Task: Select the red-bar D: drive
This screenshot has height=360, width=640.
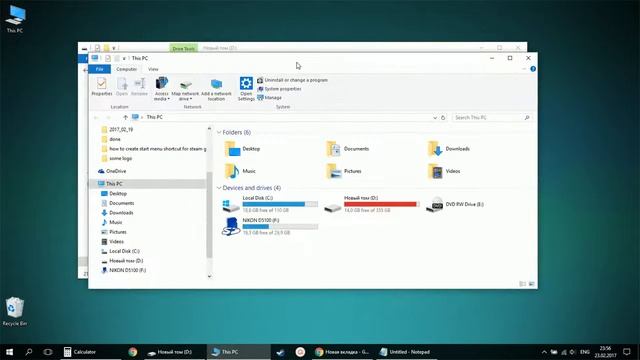Action: (x=371, y=204)
